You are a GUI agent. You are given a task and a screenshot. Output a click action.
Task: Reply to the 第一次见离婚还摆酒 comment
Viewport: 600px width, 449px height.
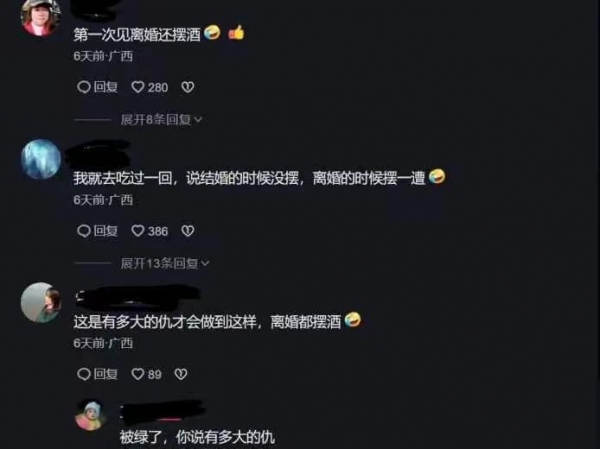[97, 87]
